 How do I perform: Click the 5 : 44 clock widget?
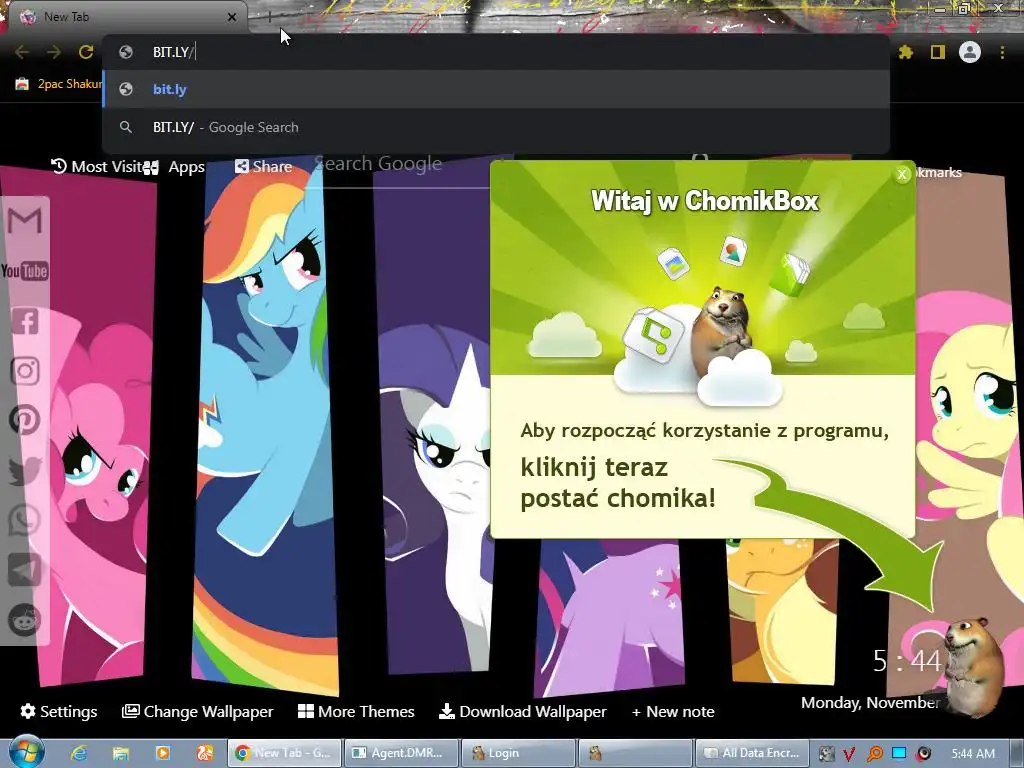pyautogui.click(x=908, y=661)
